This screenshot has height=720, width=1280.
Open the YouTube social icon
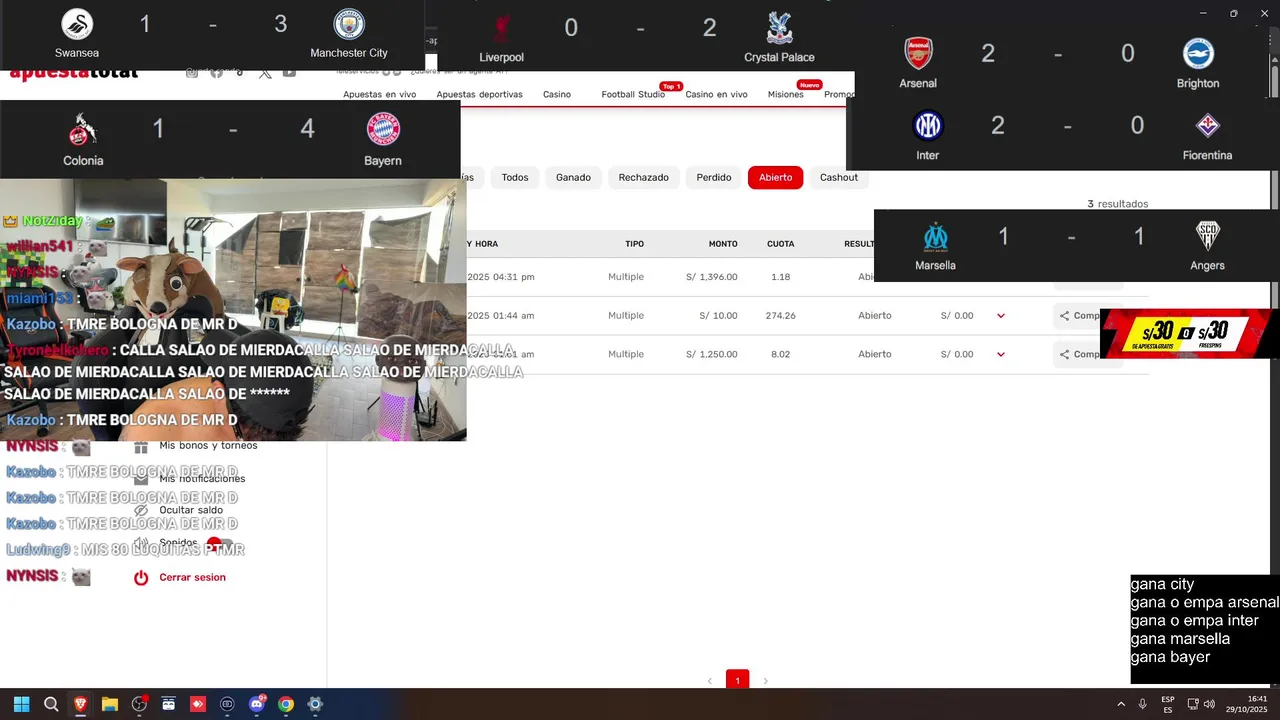(x=289, y=72)
